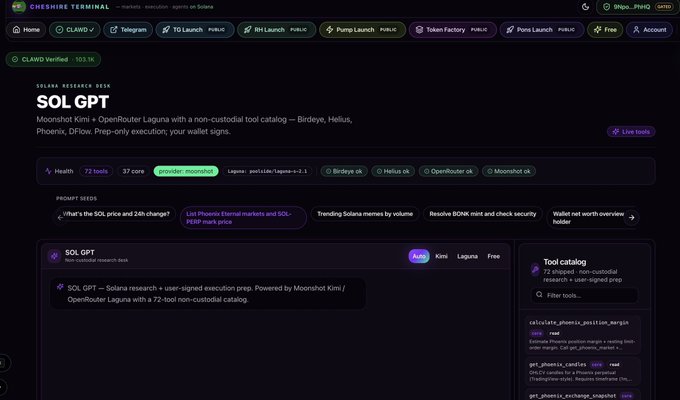
Task: Click the user icon in Account button
Action: 636,30
